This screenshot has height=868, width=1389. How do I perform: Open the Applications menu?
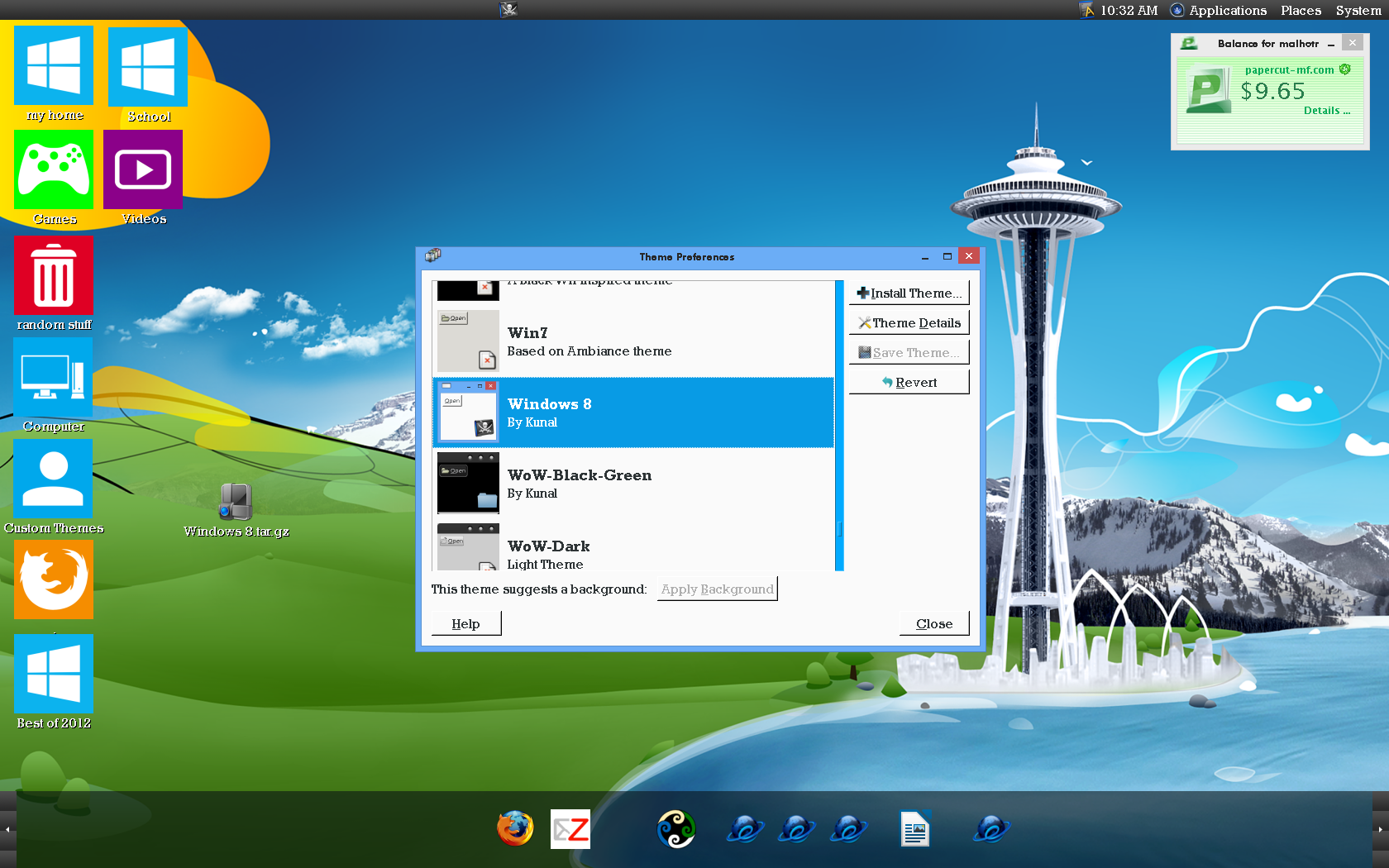pyautogui.click(x=1227, y=10)
